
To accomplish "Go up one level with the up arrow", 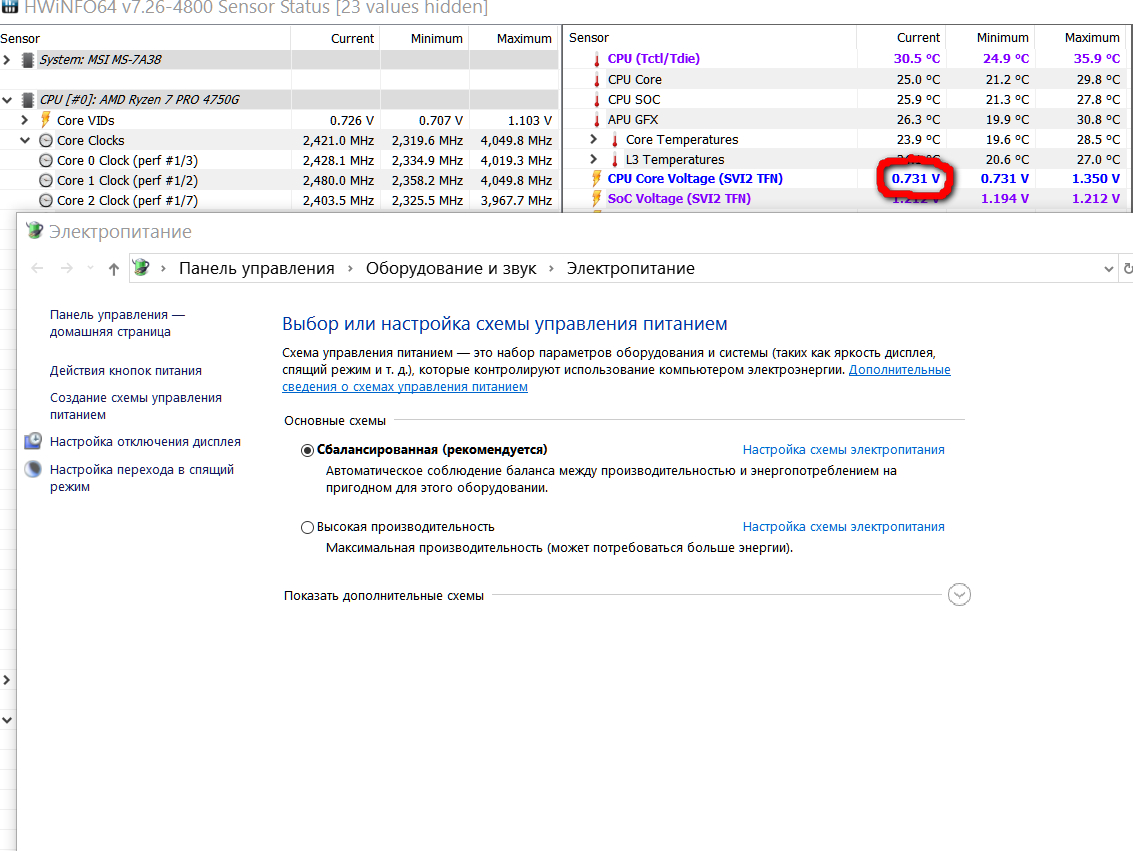I will [x=113, y=269].
